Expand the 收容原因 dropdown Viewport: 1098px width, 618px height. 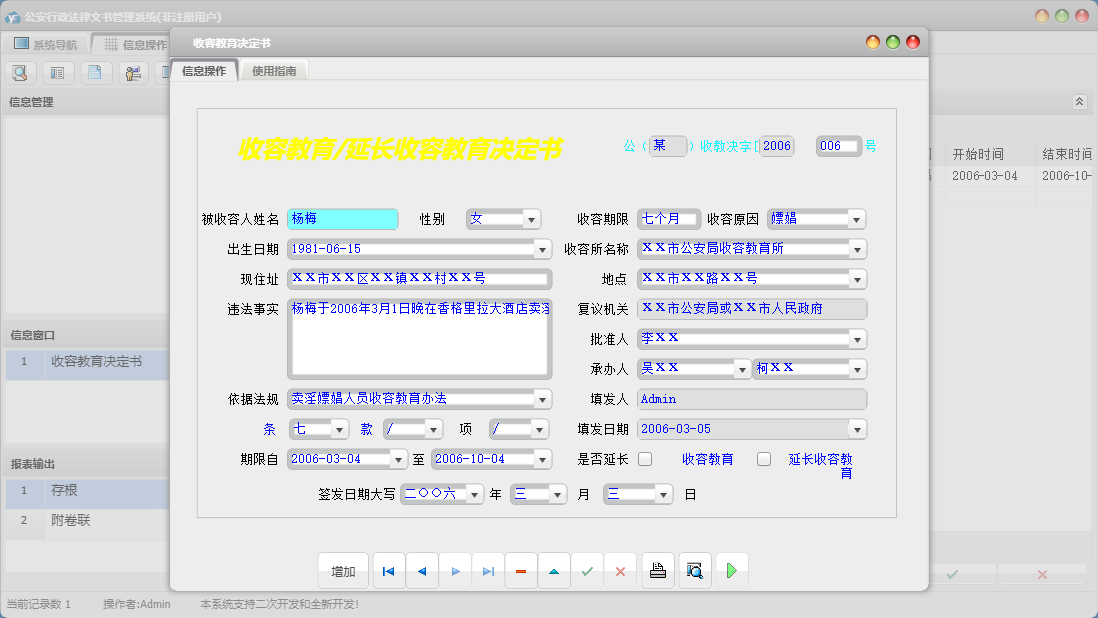856,219
